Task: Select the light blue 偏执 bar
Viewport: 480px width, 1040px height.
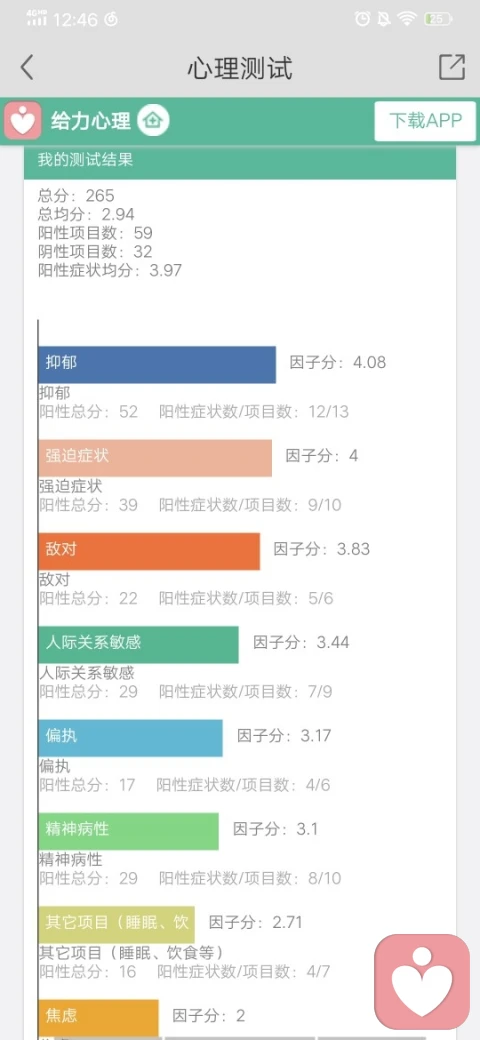Action: tap(131, 738)
